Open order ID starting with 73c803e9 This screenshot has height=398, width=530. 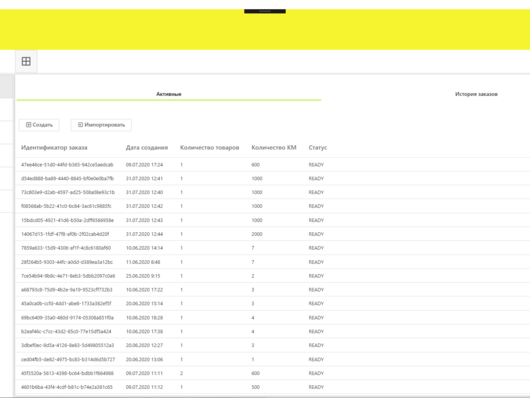tap(68, 192)
